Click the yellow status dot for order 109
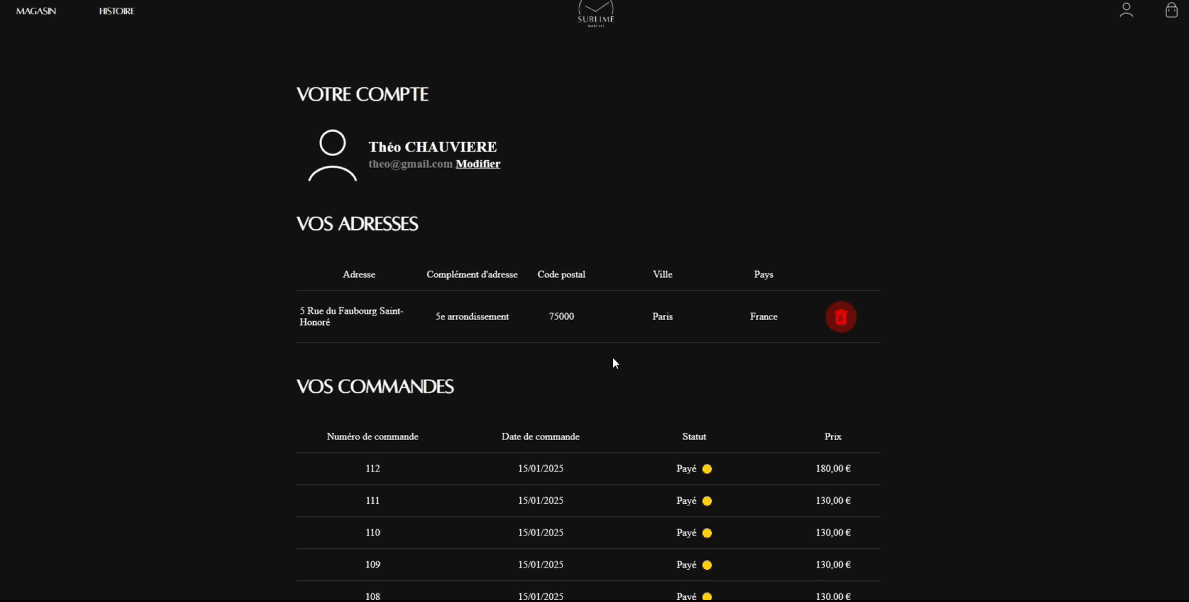 707,565
